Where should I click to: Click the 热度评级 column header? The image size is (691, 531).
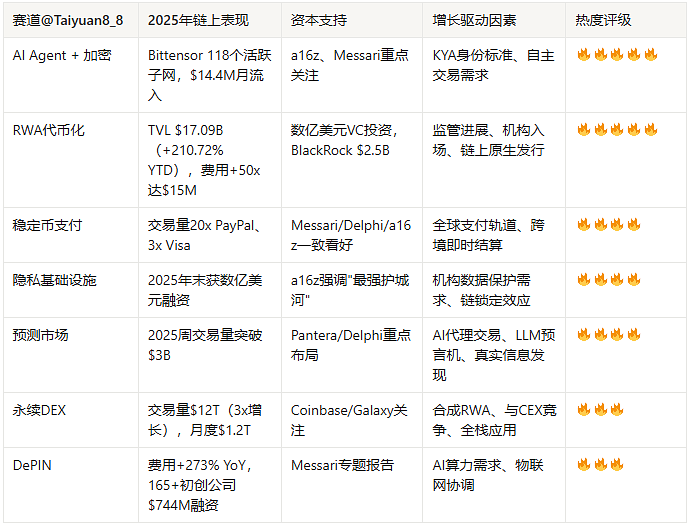tap(603, 20)
